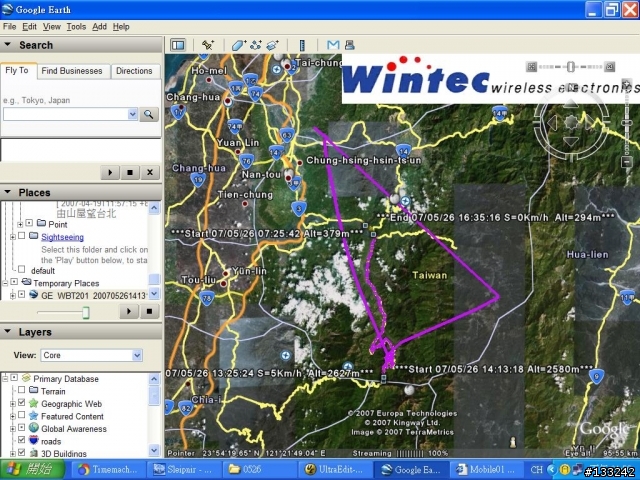Screen dimensions: 640x480
Task: Start the Places tour with play button
Action: pyautogui.click(x=129, y=311)
